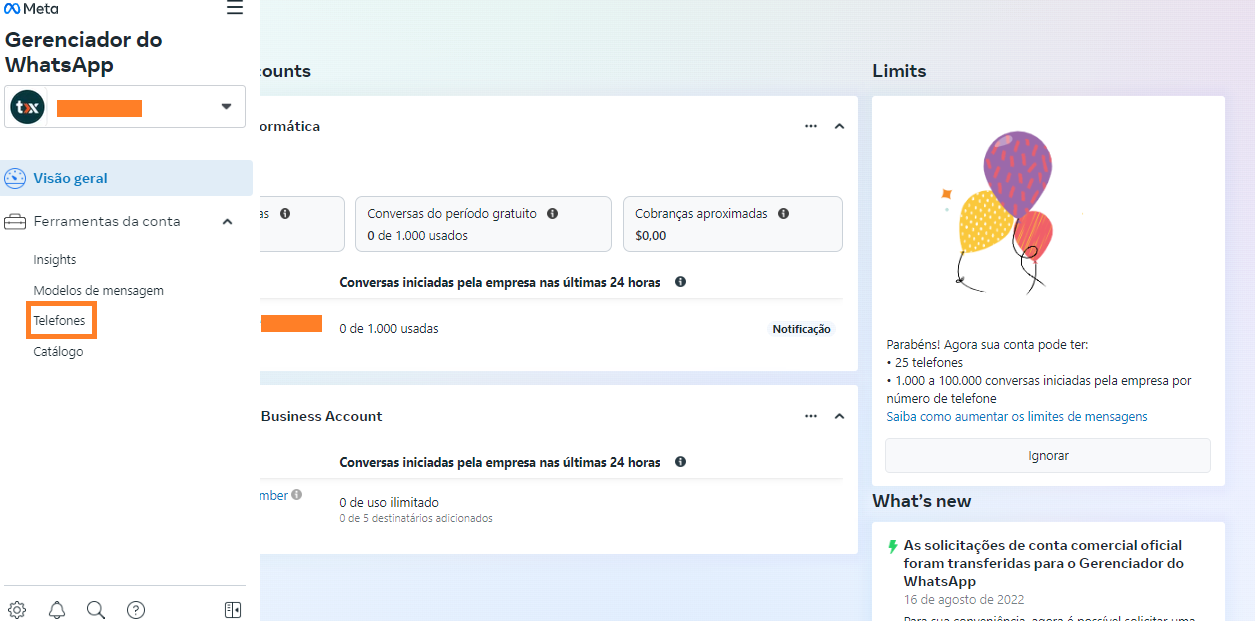
Task: Show info for Cobranças aproximadas
Action: (783, 214)
